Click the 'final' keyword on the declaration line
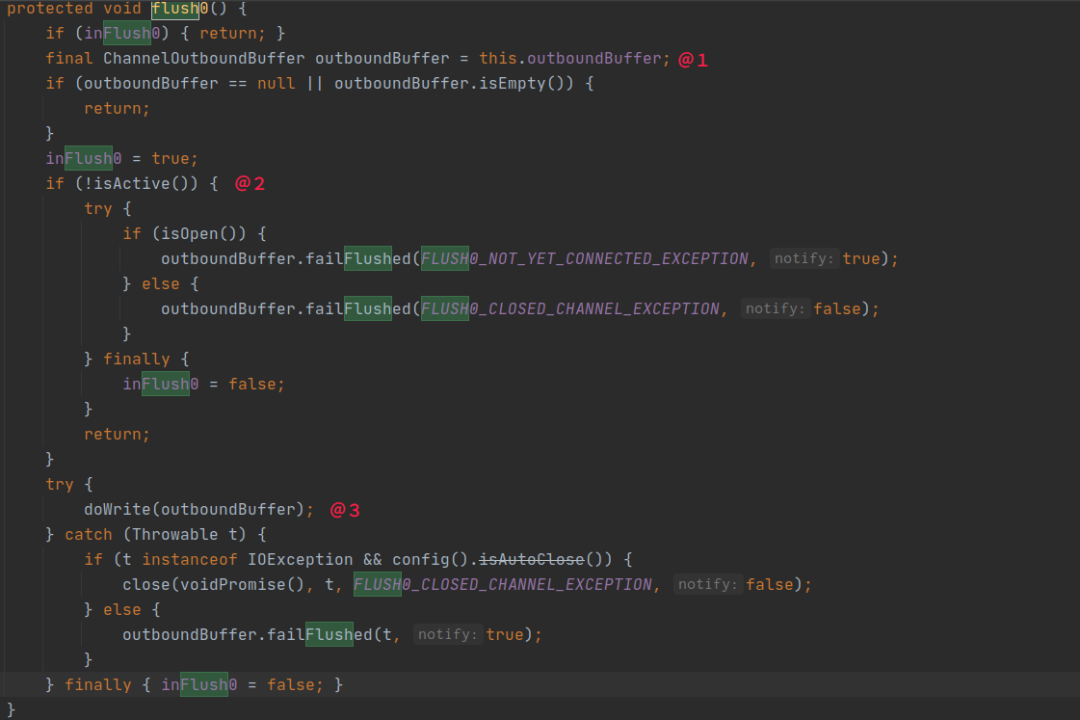Viewport: 1080px width, 720px height. tap(69, 59)
